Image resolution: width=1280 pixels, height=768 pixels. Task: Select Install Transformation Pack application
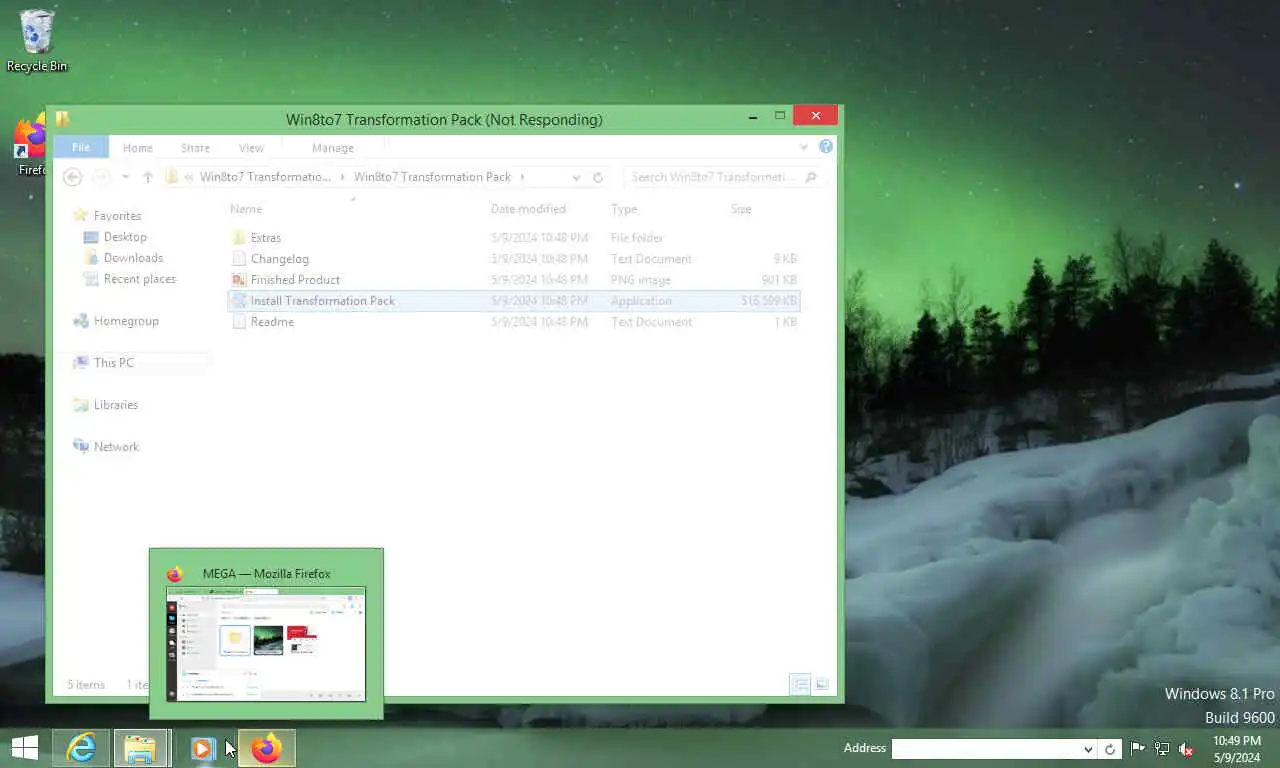514,300
